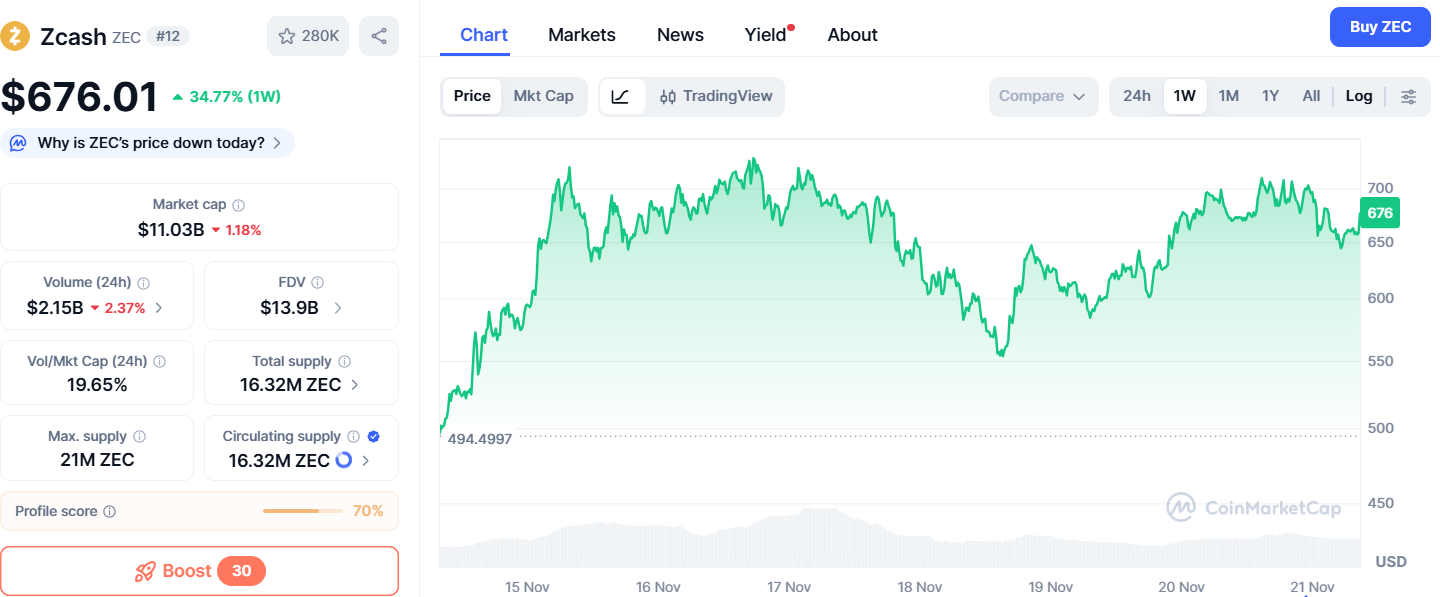Open chart settings sliders icon
Screen dimensions: 1440x597
[x=1408, y=96]
